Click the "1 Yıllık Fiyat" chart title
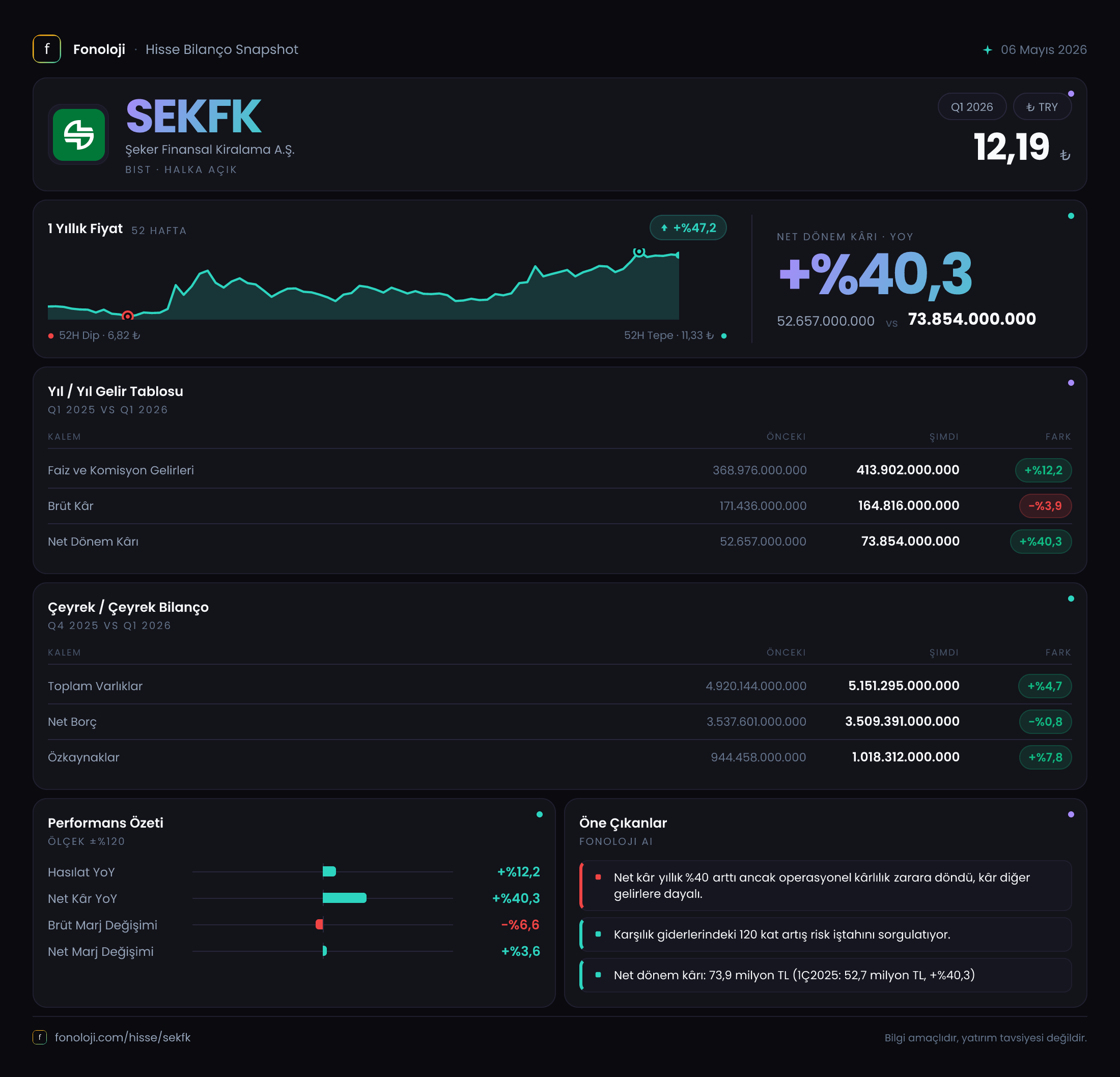This screenshot has width=1120, height=1077. 85,229
